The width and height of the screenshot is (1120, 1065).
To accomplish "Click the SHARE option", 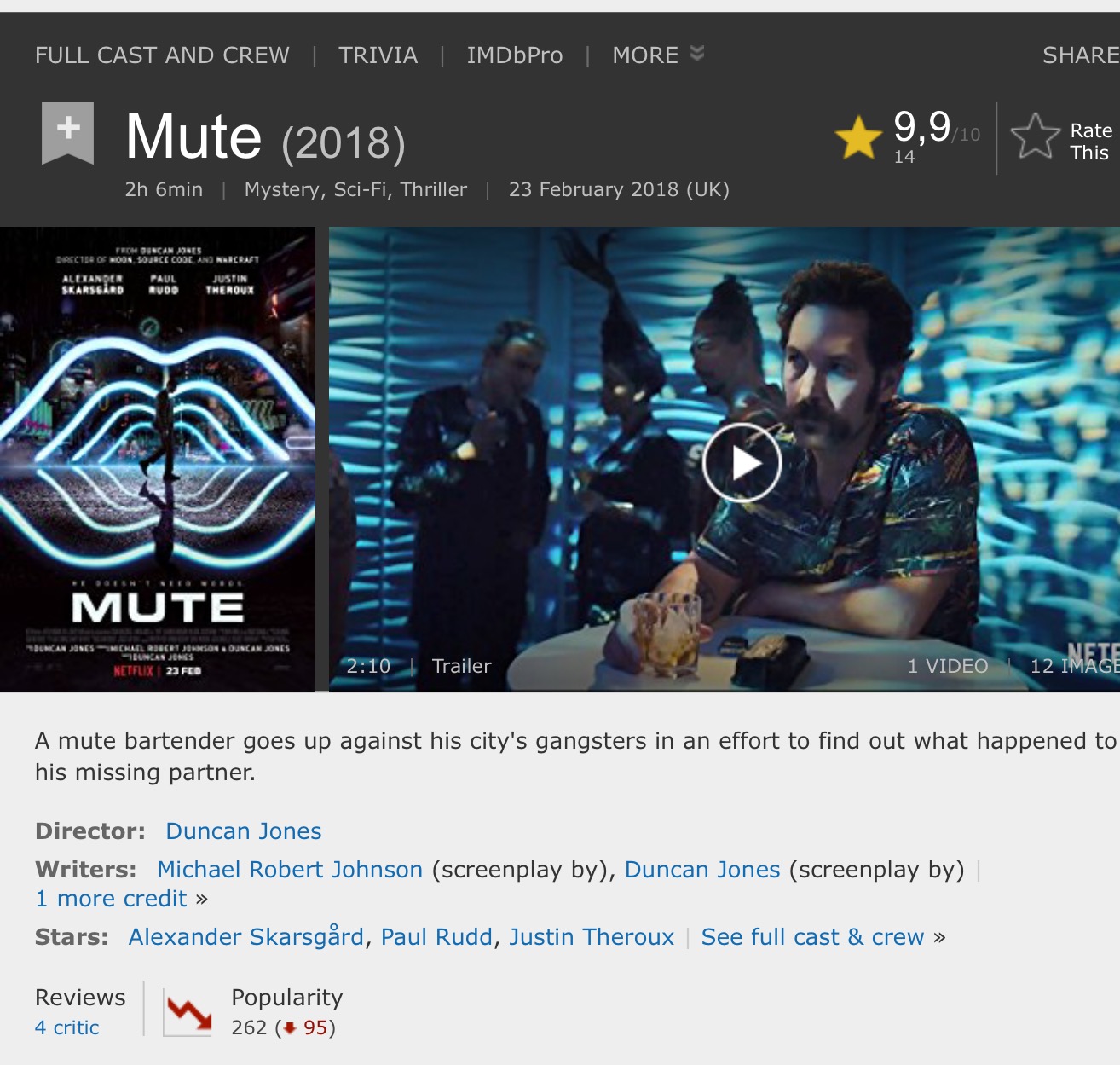I will pyautogui.click(x=1081, y=55).
